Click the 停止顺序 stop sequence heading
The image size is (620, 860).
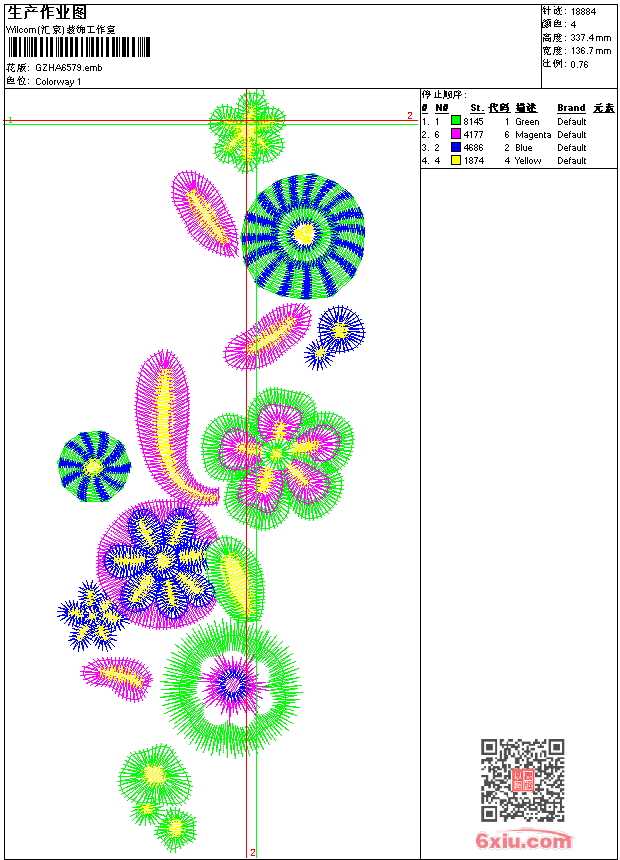point(443,95)
